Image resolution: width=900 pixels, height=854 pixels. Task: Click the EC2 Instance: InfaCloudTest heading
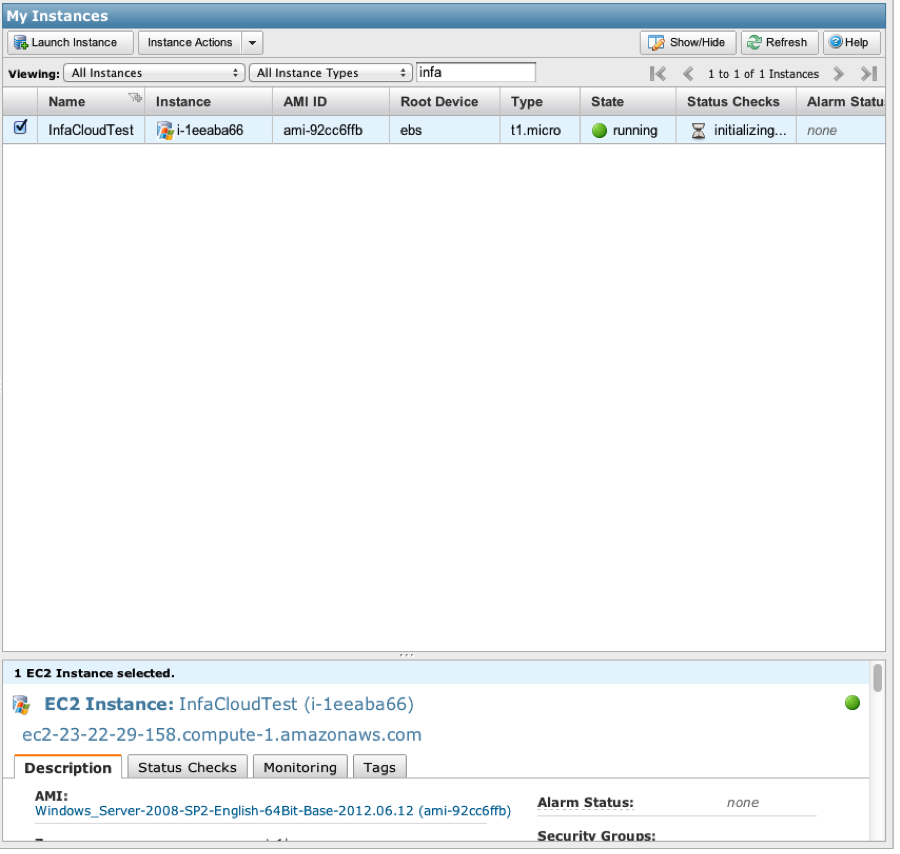tap(229, 704)
